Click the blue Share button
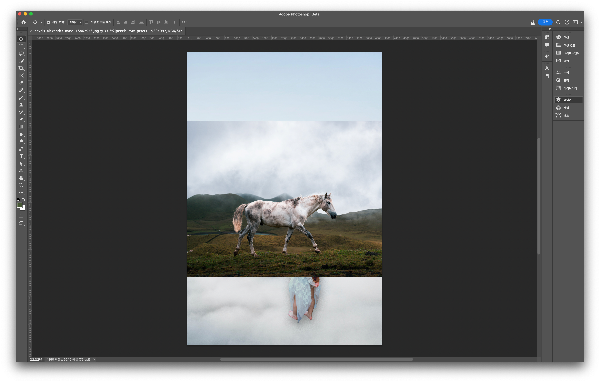The height and width of the screenshot is (382, 600). (545, 22)
